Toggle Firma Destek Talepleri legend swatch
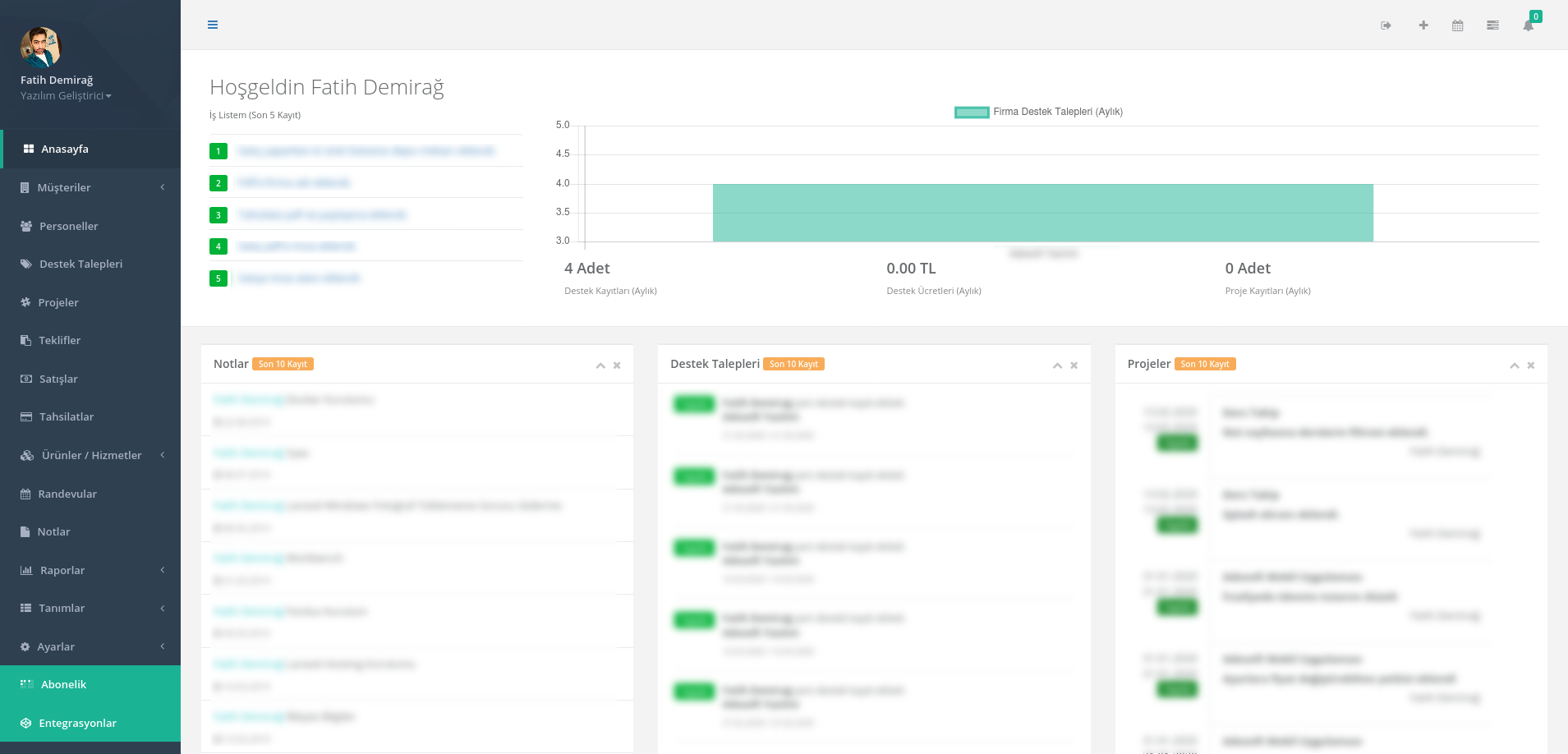This screenshot has height=754, width=1568. point(972,112)
